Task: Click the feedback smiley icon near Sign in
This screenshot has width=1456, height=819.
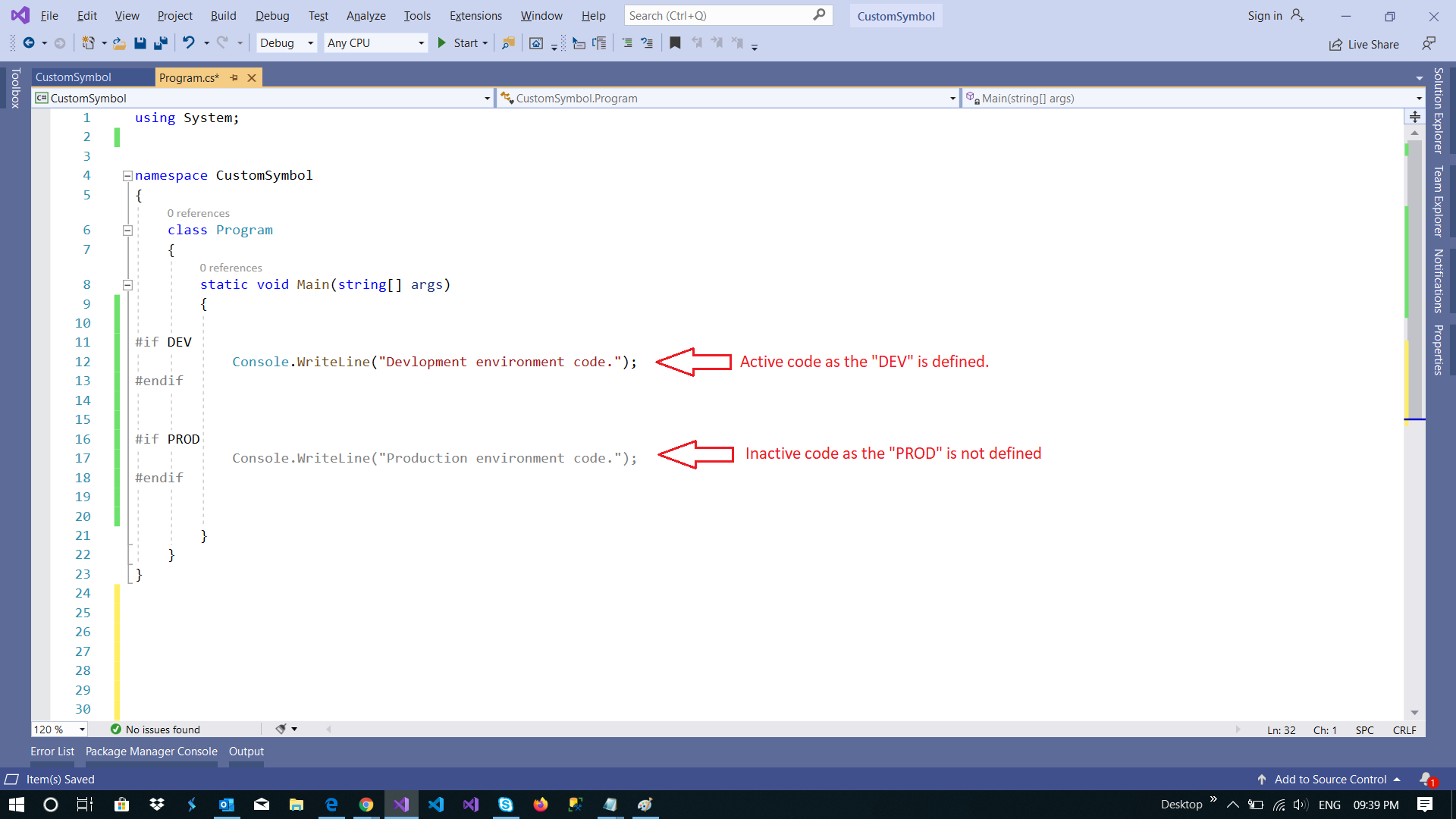Action: point(1430,43)
